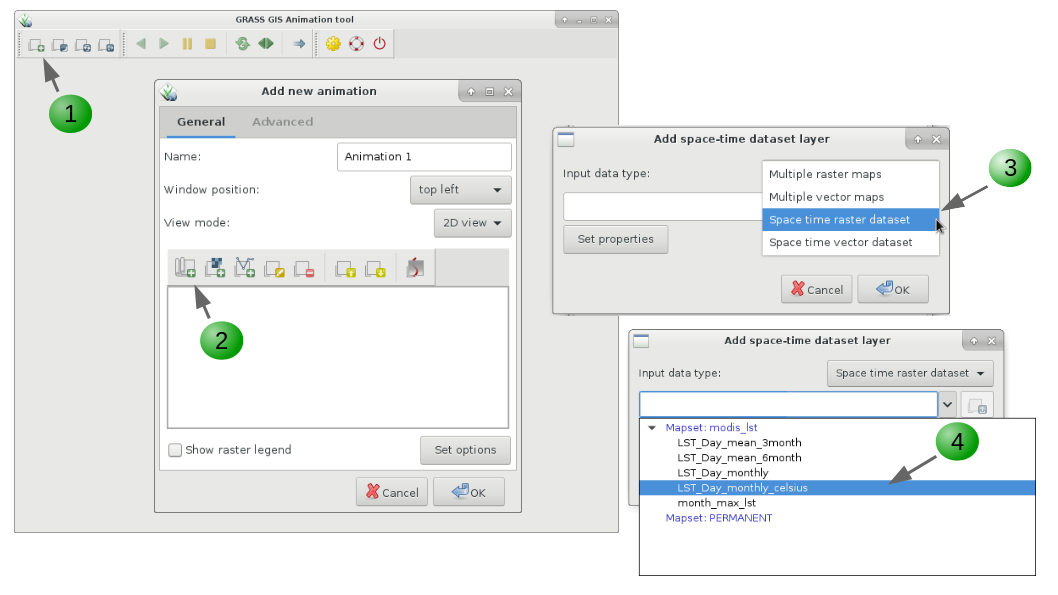Select Multiple vector maps option
This screenshot has width=1058, height=595.
pos(850,197)
